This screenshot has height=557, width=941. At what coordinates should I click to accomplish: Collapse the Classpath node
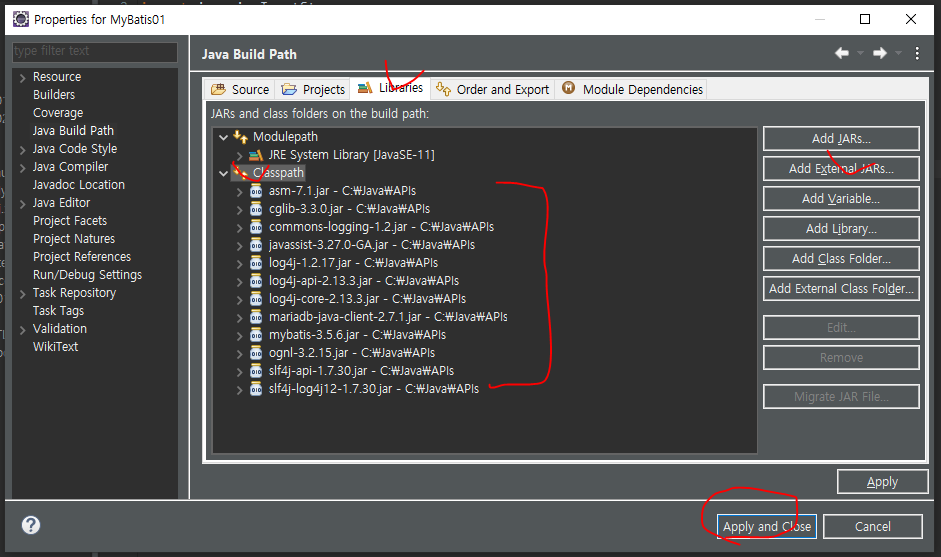[223, 173]
